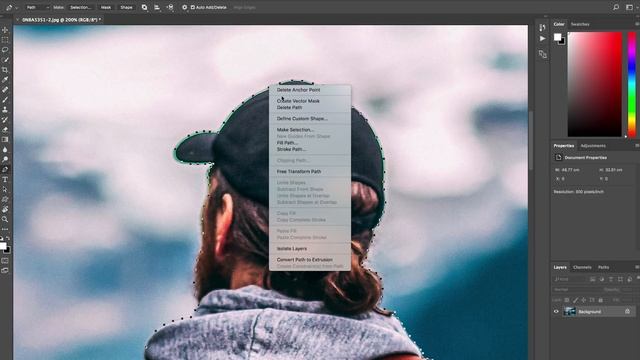This screenshot has height=360, width=640.
Task: Select the Zoom tool
Action: 5,220
